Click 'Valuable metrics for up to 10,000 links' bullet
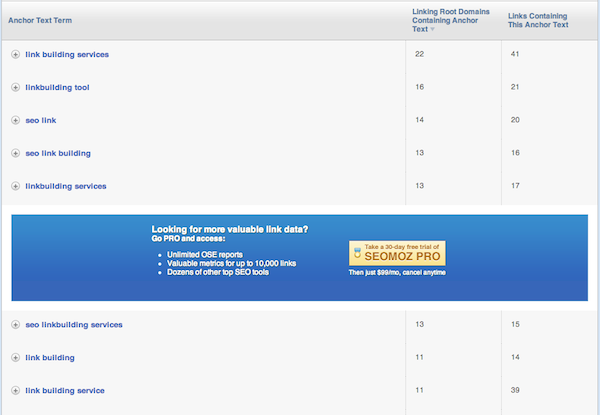Screen dimensions: 600x415 232,263
